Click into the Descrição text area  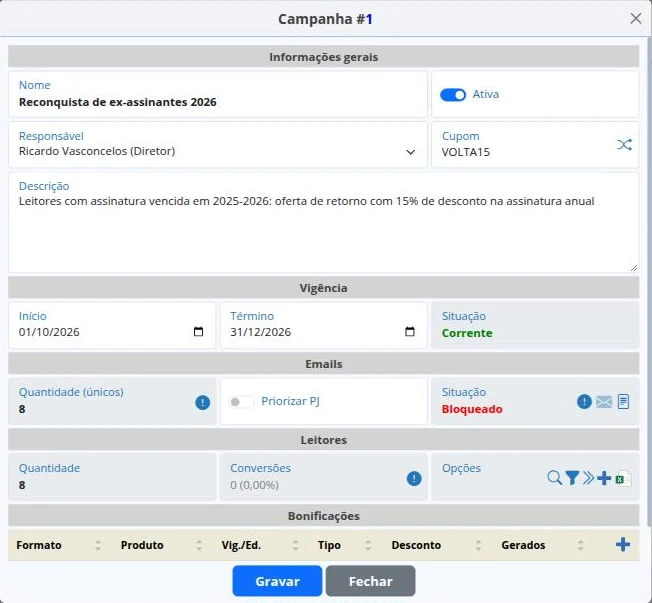click(324, 223)
